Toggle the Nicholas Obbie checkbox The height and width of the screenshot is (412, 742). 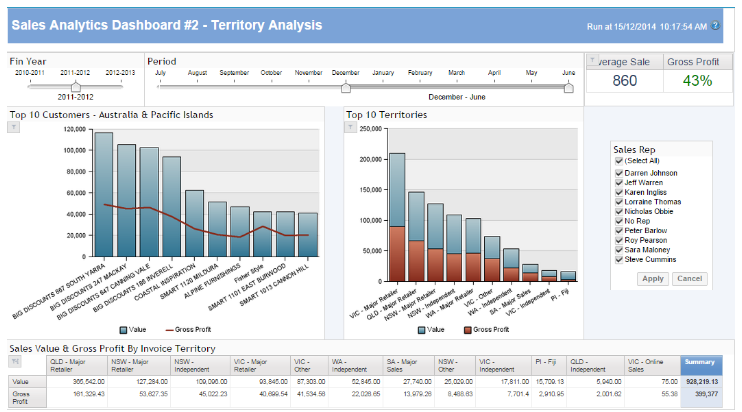[x=619, y=211]
